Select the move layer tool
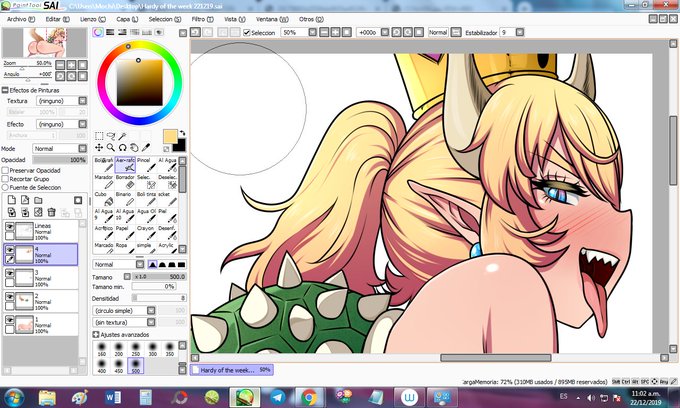The width and height of the screenshot is (680, 408). (99, 148)
